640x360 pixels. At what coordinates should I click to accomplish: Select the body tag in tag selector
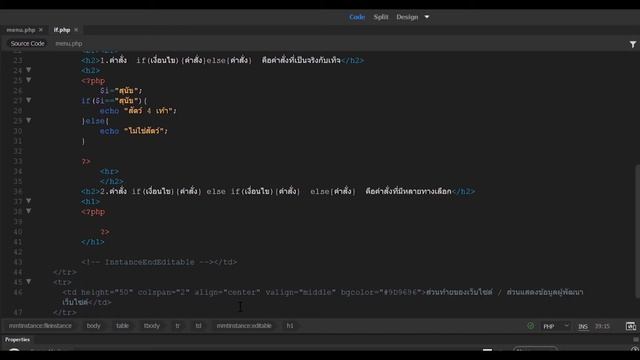(x=93, y=326)
